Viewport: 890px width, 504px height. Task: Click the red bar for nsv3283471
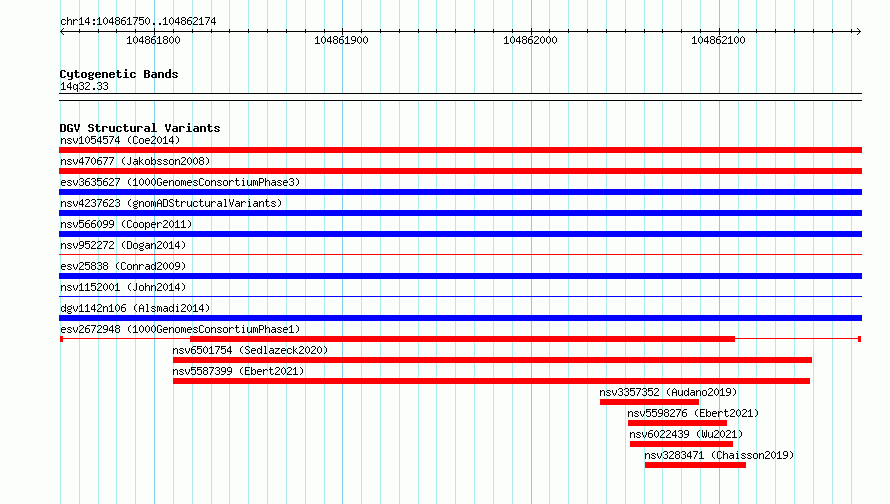pos(695,465)
